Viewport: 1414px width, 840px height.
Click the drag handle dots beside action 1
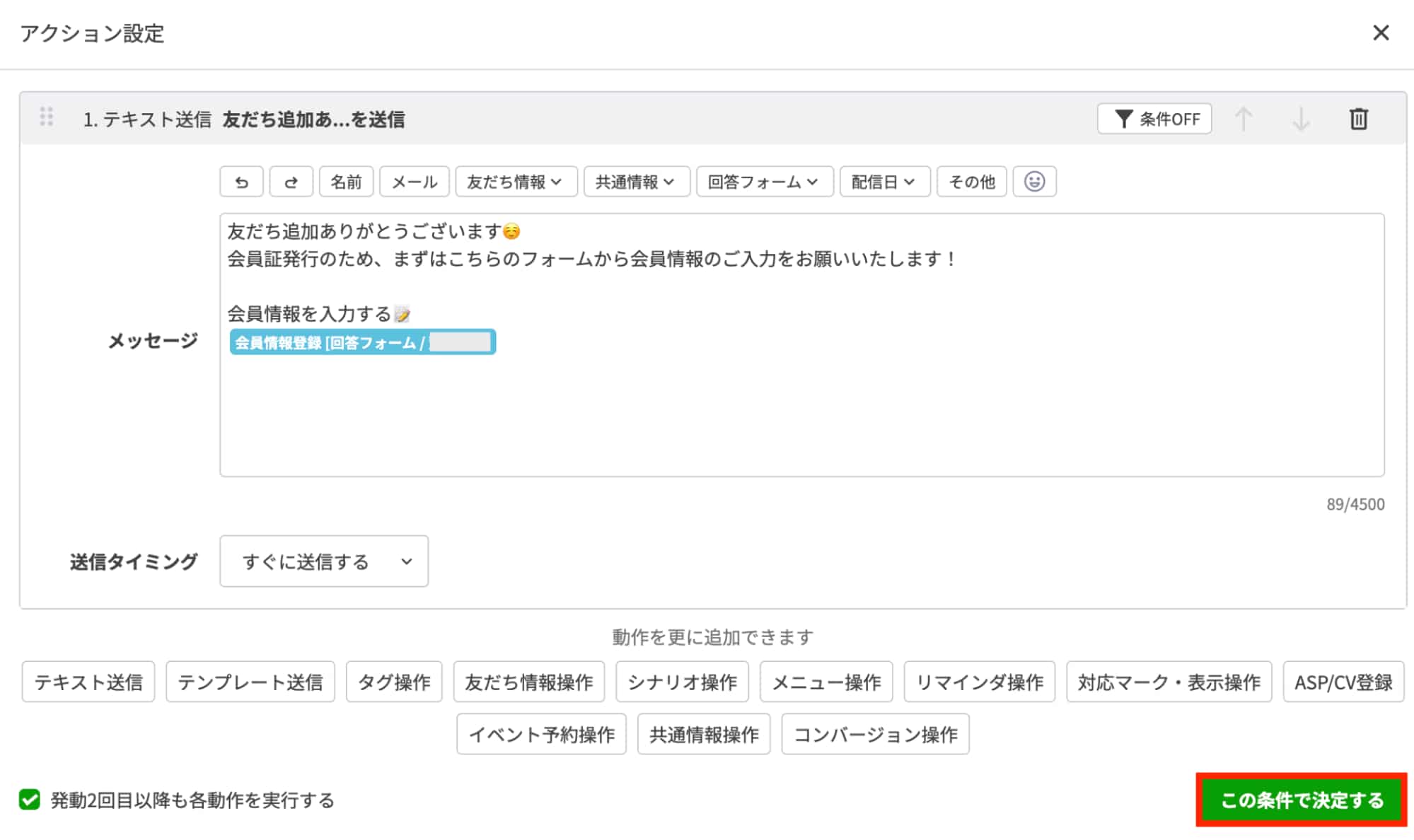point(48,119)
